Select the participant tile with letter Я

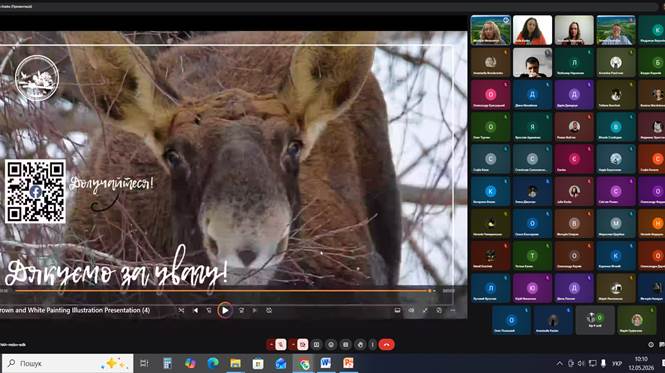[532, 127]
